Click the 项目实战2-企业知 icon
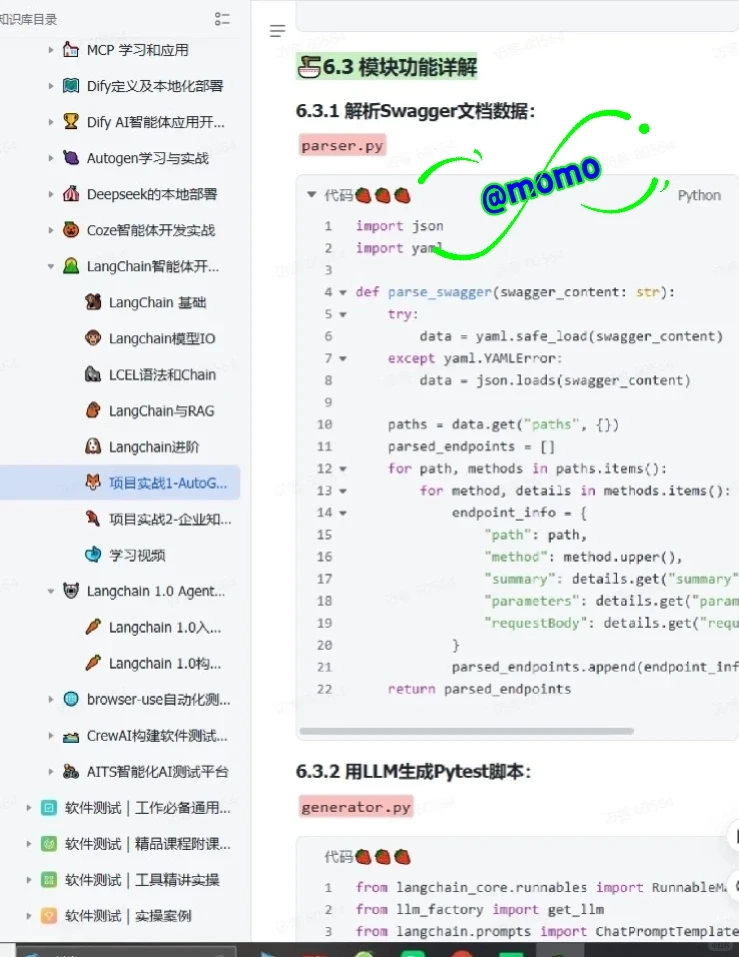739x957 pixels. click(93, 518)
